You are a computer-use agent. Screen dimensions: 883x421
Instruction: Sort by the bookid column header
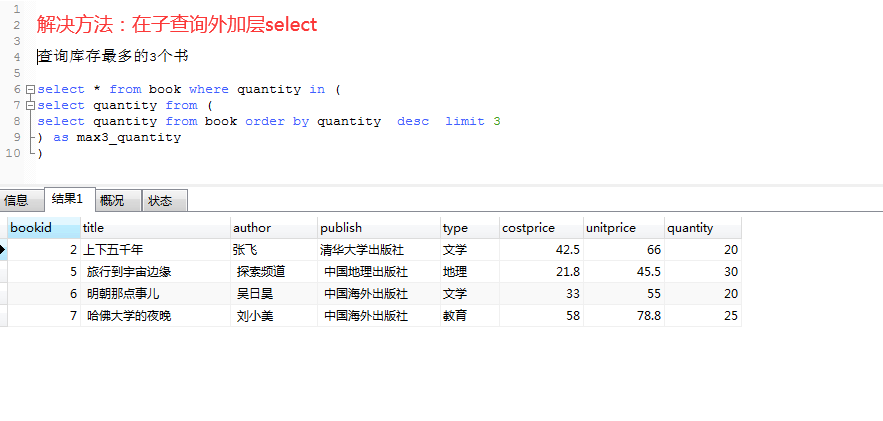(44, 228)
